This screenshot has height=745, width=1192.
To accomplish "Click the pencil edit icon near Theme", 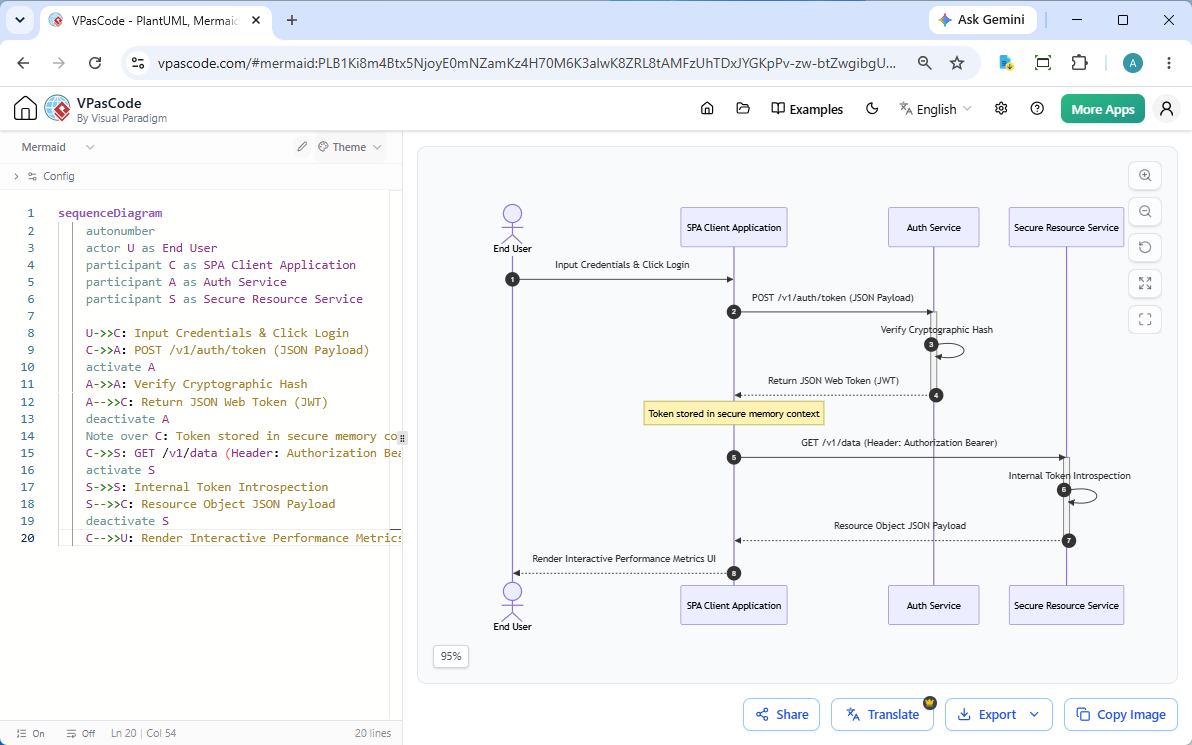I will (302, 147).
